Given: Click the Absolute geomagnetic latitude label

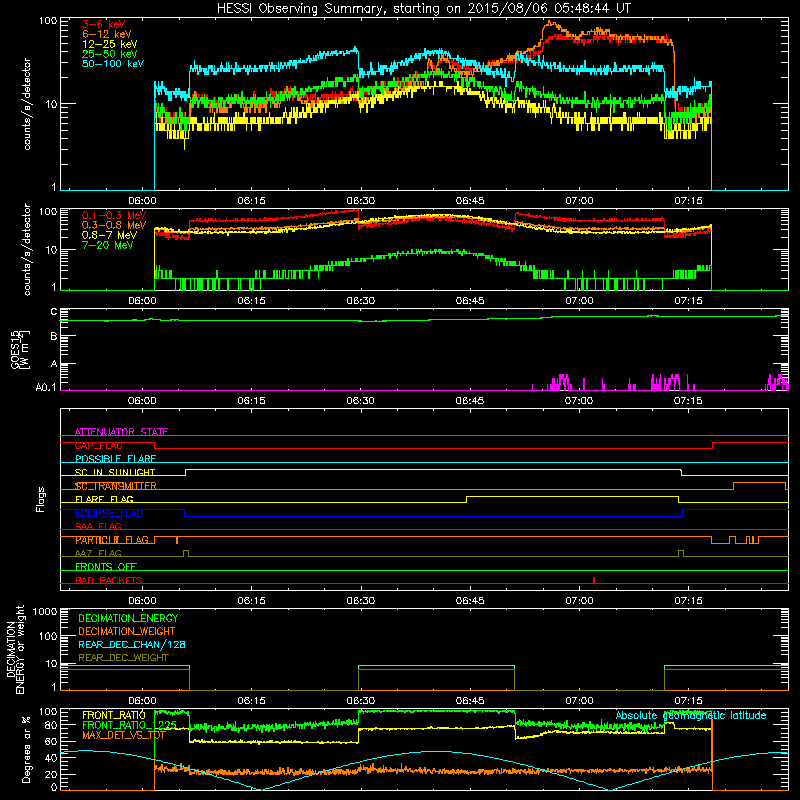Looking at the screenshot, I should [x=691, y=716].
